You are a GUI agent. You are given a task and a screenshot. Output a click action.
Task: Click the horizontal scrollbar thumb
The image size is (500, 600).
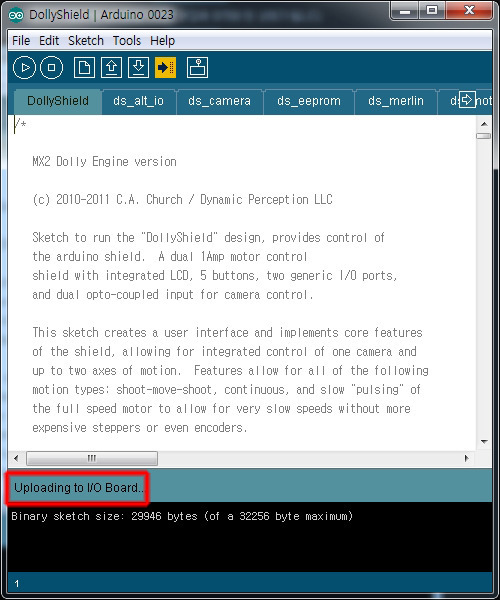pos(92,458)
